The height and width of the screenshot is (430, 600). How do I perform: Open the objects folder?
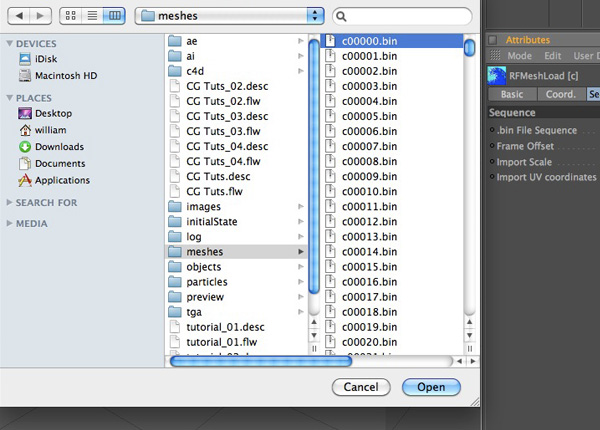coord(236,267)
